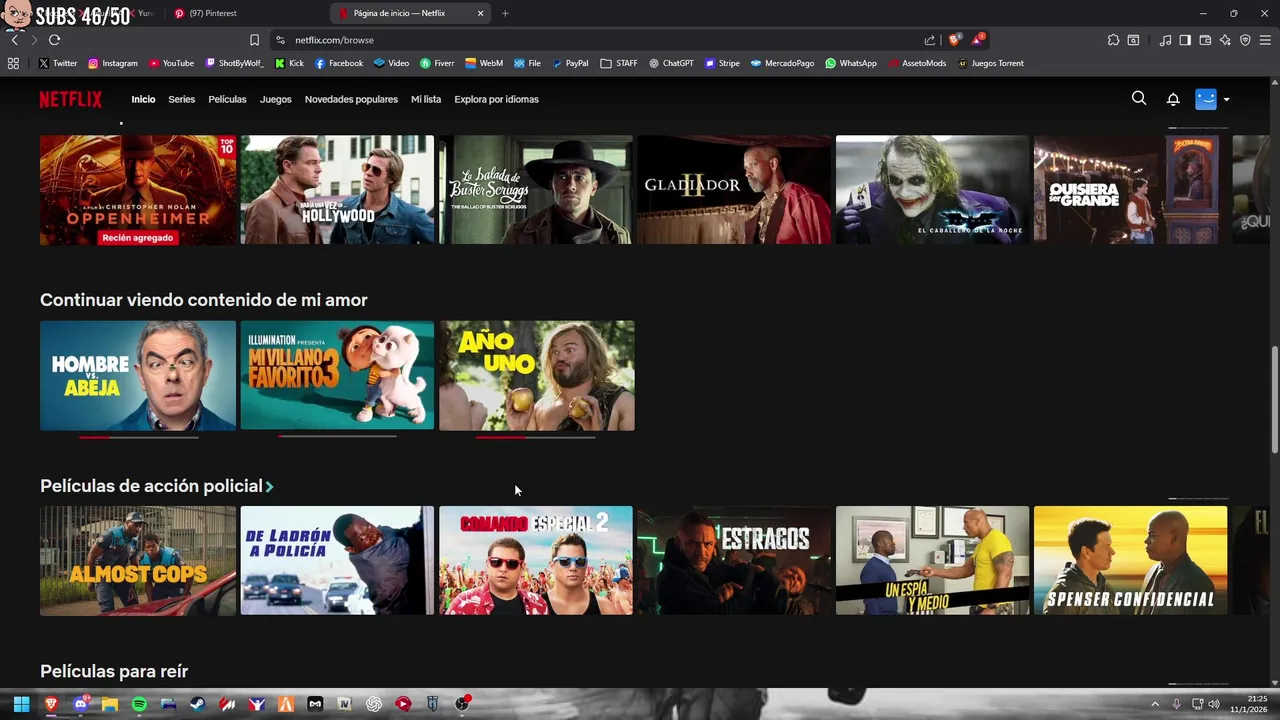The width and height of the screenshot is (1280, 720).
Task: Open a new browser tab
Action: point(505,13)
